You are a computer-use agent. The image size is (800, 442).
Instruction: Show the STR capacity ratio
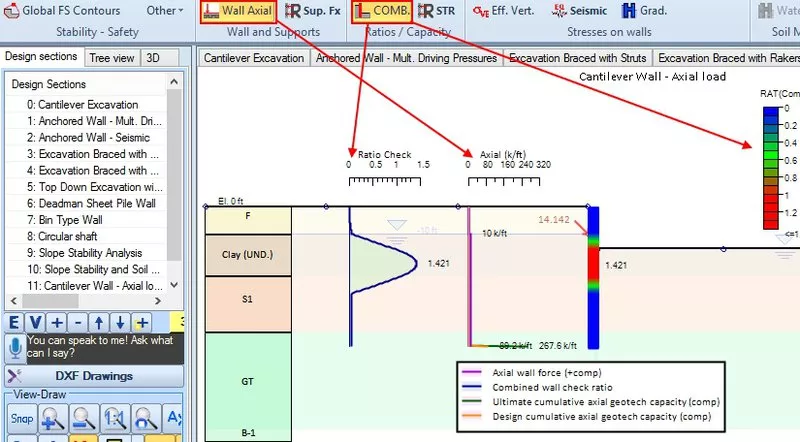pyautogui.click(x=437, y=11)
